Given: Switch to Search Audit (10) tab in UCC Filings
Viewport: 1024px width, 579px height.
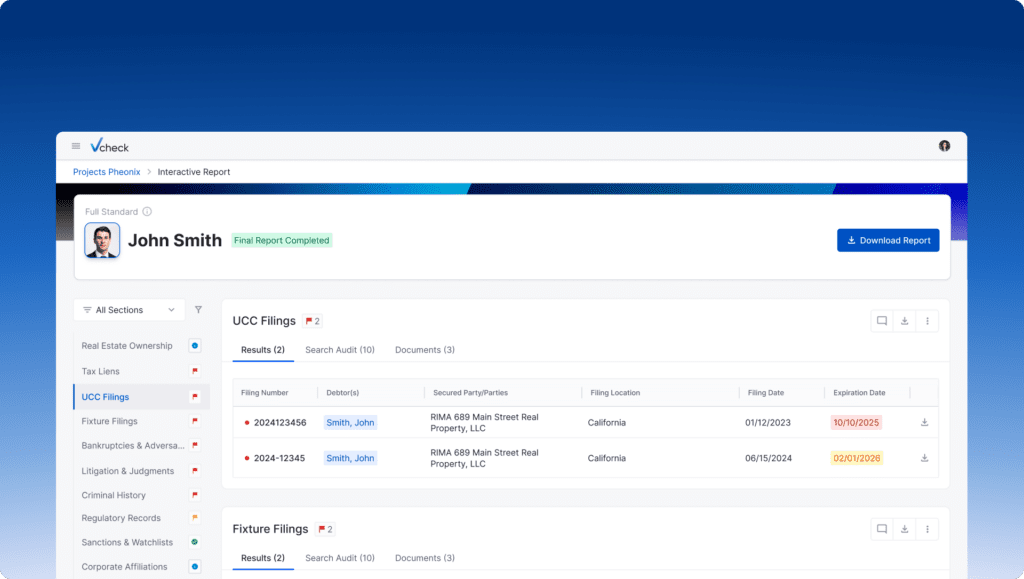Looking at the screenshot, I should pos(339,350).
